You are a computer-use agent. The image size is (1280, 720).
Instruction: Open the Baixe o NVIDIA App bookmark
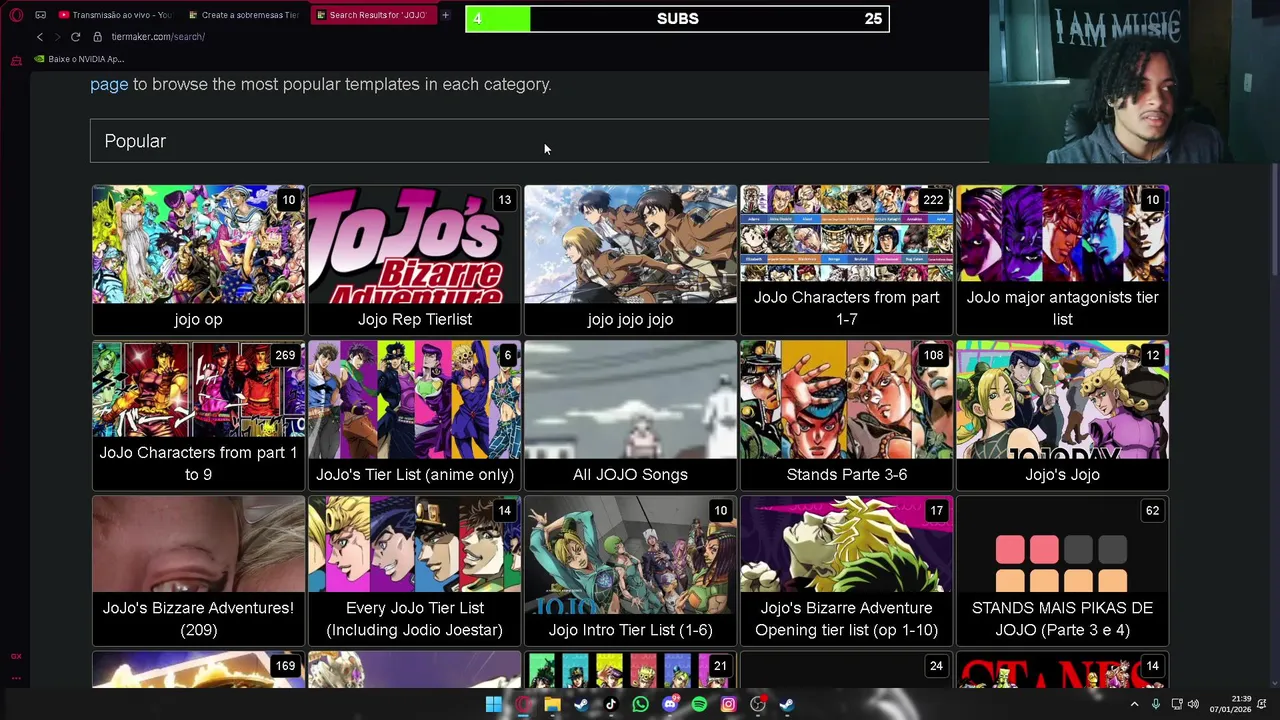click(x=79, y=59)
